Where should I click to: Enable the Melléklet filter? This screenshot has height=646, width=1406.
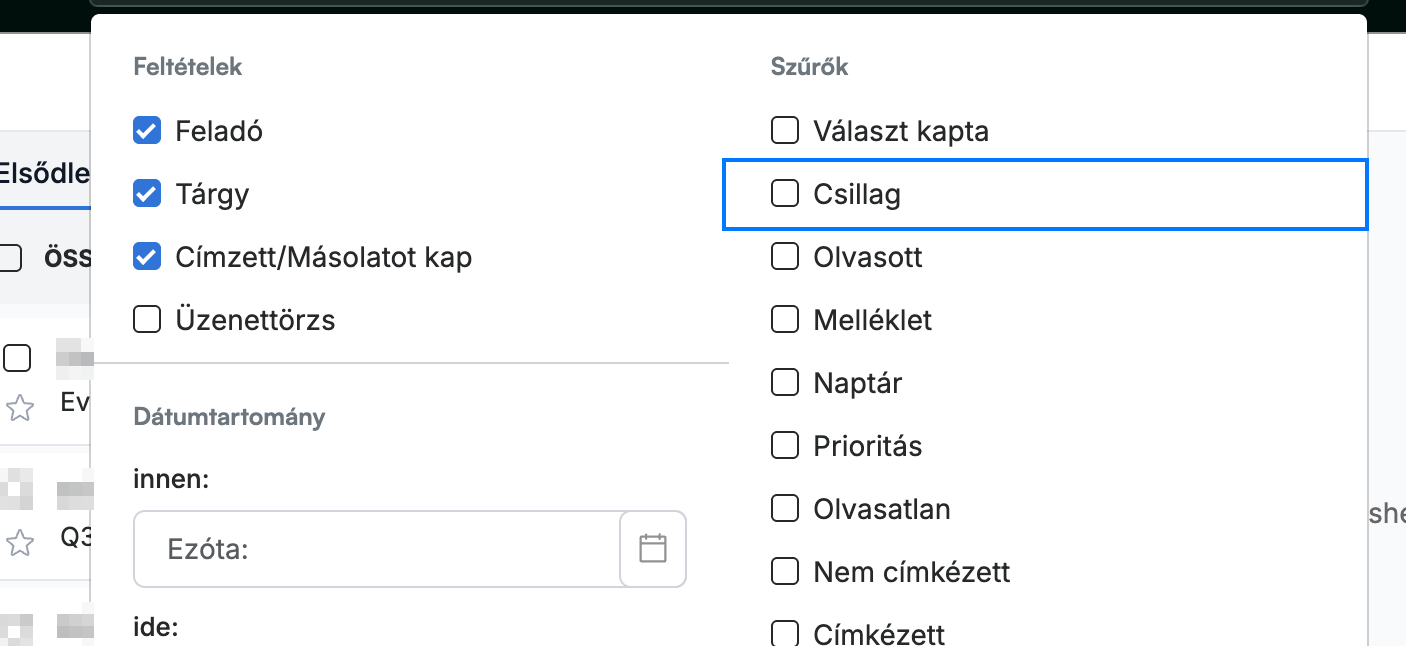pyautogui.click(x=785, y=320)
